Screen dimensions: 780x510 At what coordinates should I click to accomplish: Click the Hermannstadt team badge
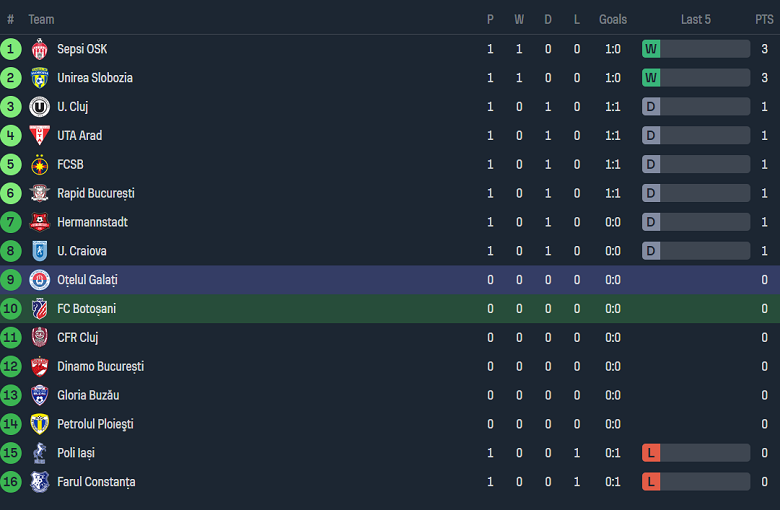40,222
